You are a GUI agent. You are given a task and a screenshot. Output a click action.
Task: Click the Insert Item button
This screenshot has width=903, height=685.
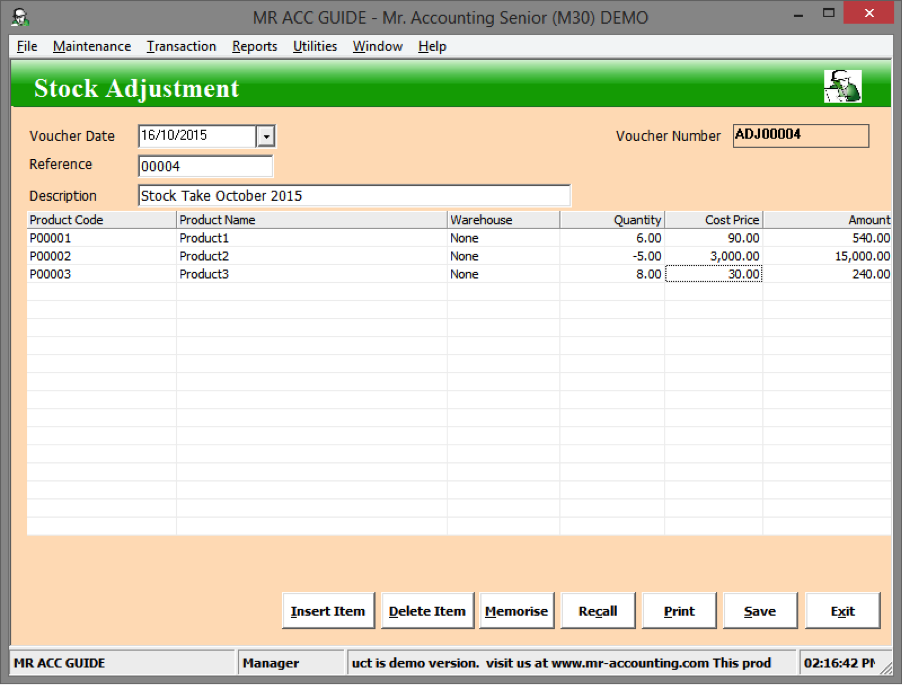point(328,611)
